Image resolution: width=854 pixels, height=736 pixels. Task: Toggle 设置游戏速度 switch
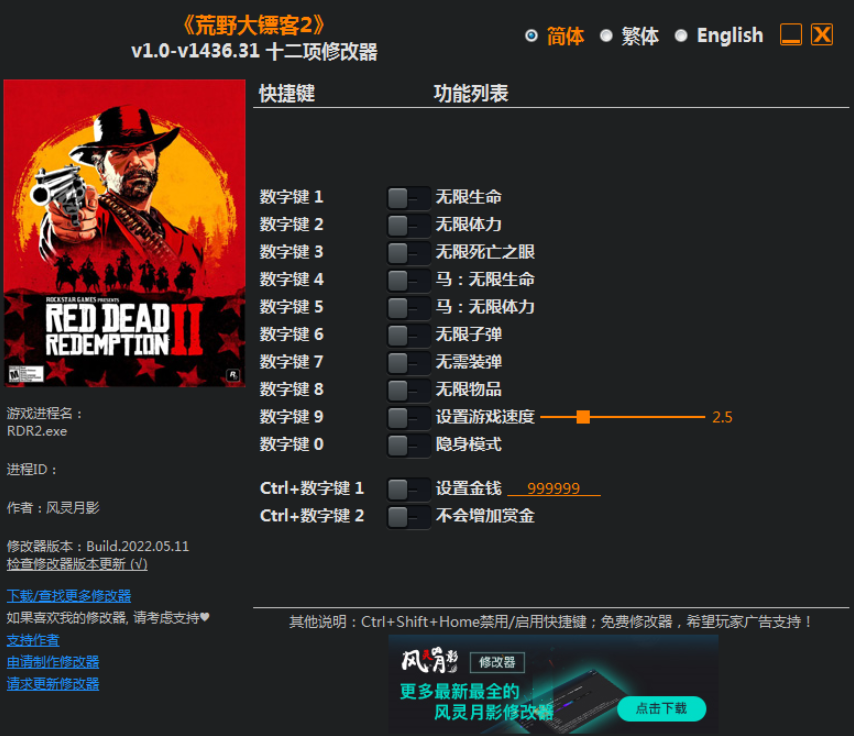click(408, 417)
